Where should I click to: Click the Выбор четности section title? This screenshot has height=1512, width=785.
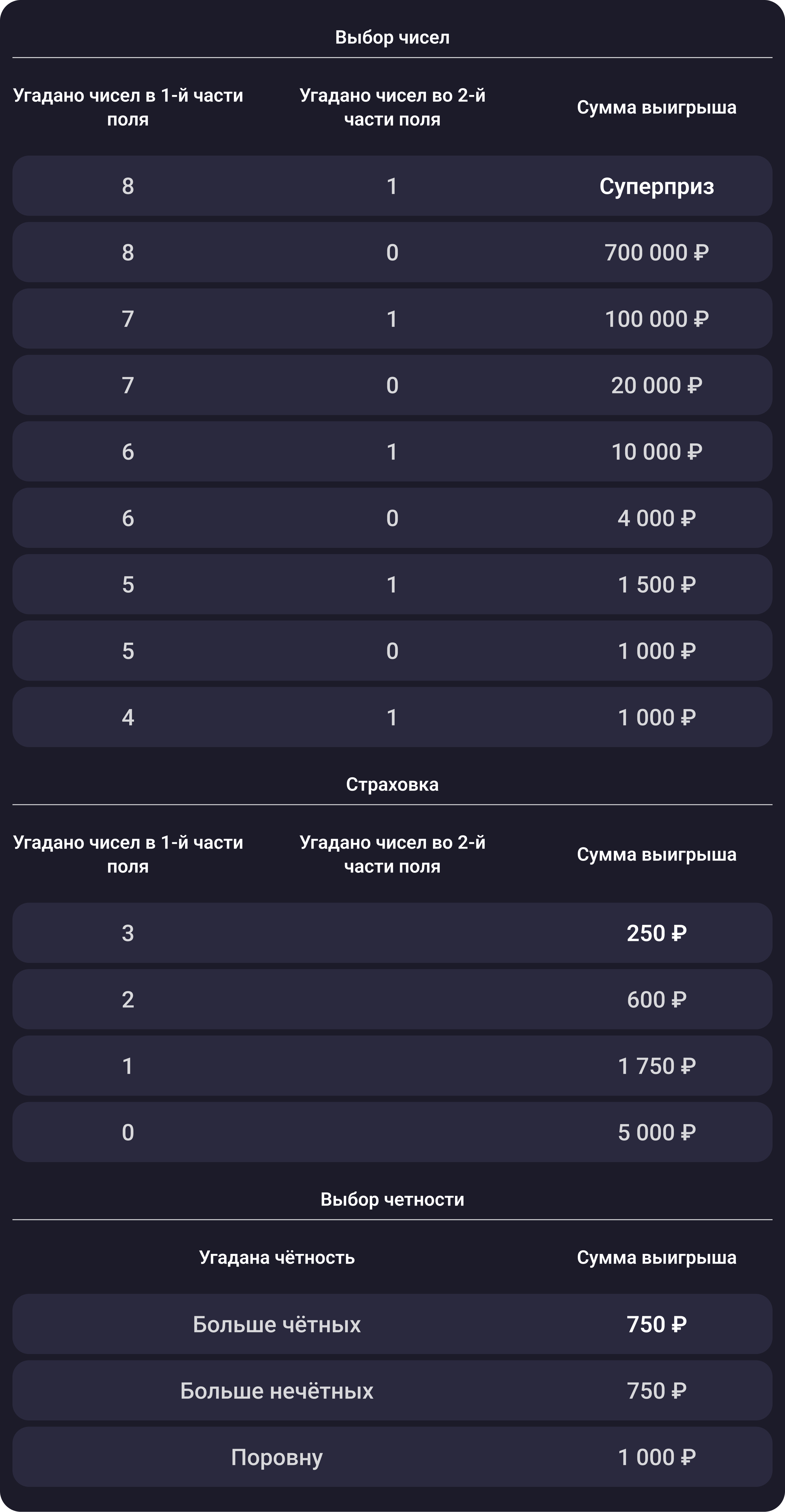(392, 1199)
